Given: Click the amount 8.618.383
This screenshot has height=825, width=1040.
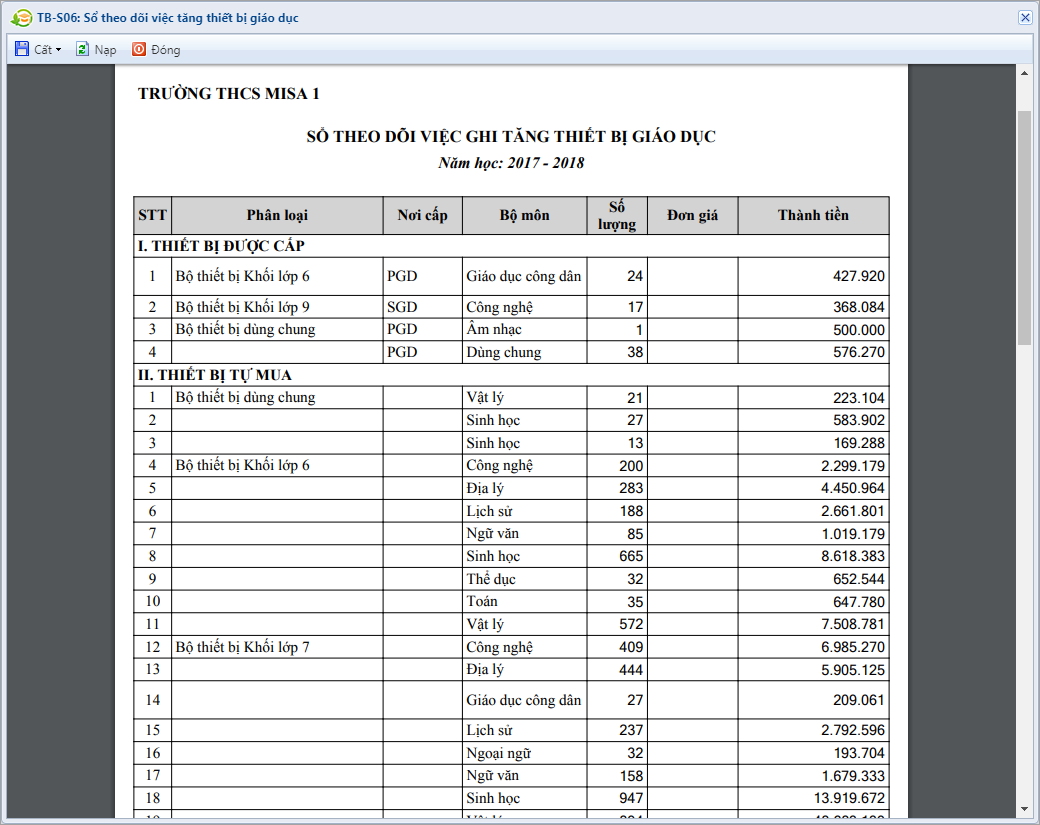Looking at the screenshot, I should (853, 556).
